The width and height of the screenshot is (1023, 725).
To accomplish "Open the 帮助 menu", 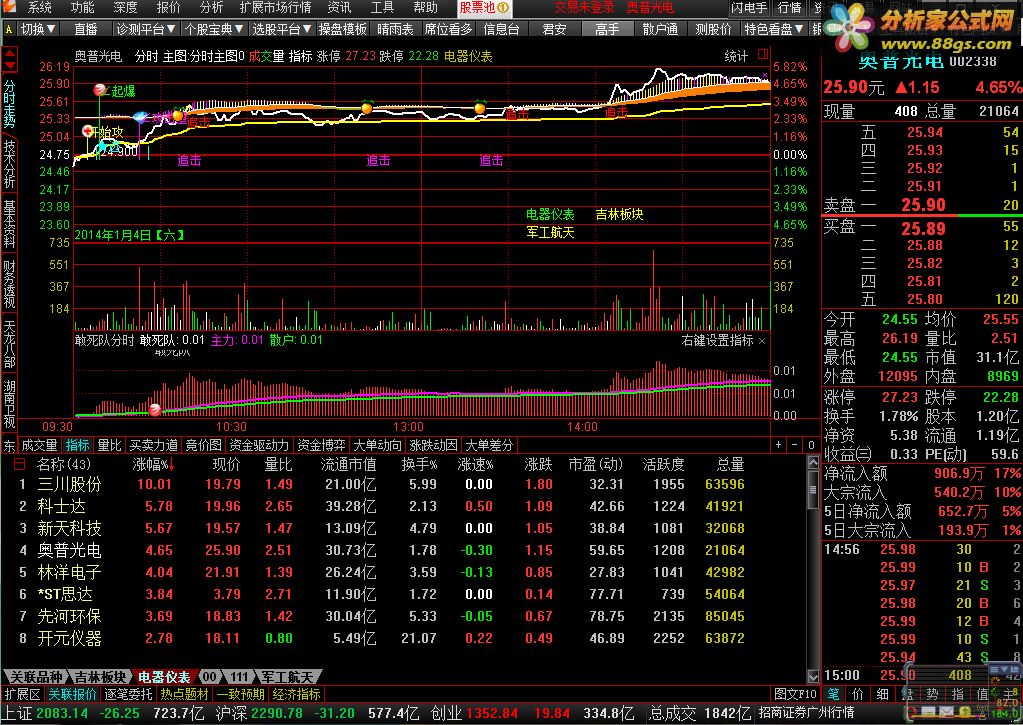I will 425,8.
